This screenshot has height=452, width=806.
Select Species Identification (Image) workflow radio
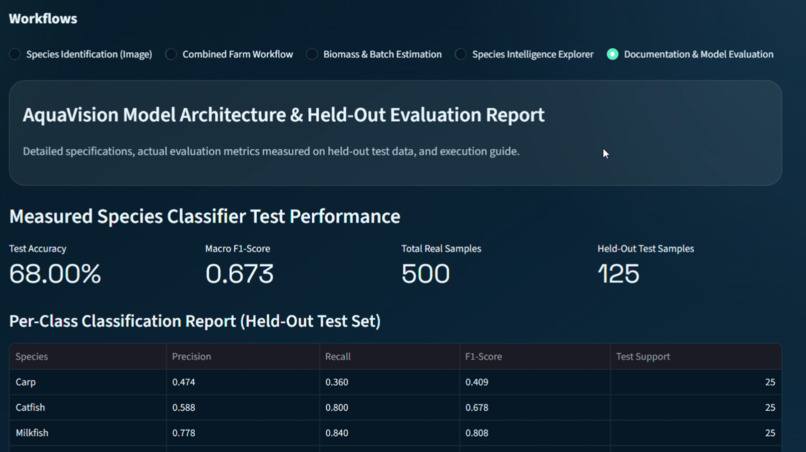[x=15, y=54]
